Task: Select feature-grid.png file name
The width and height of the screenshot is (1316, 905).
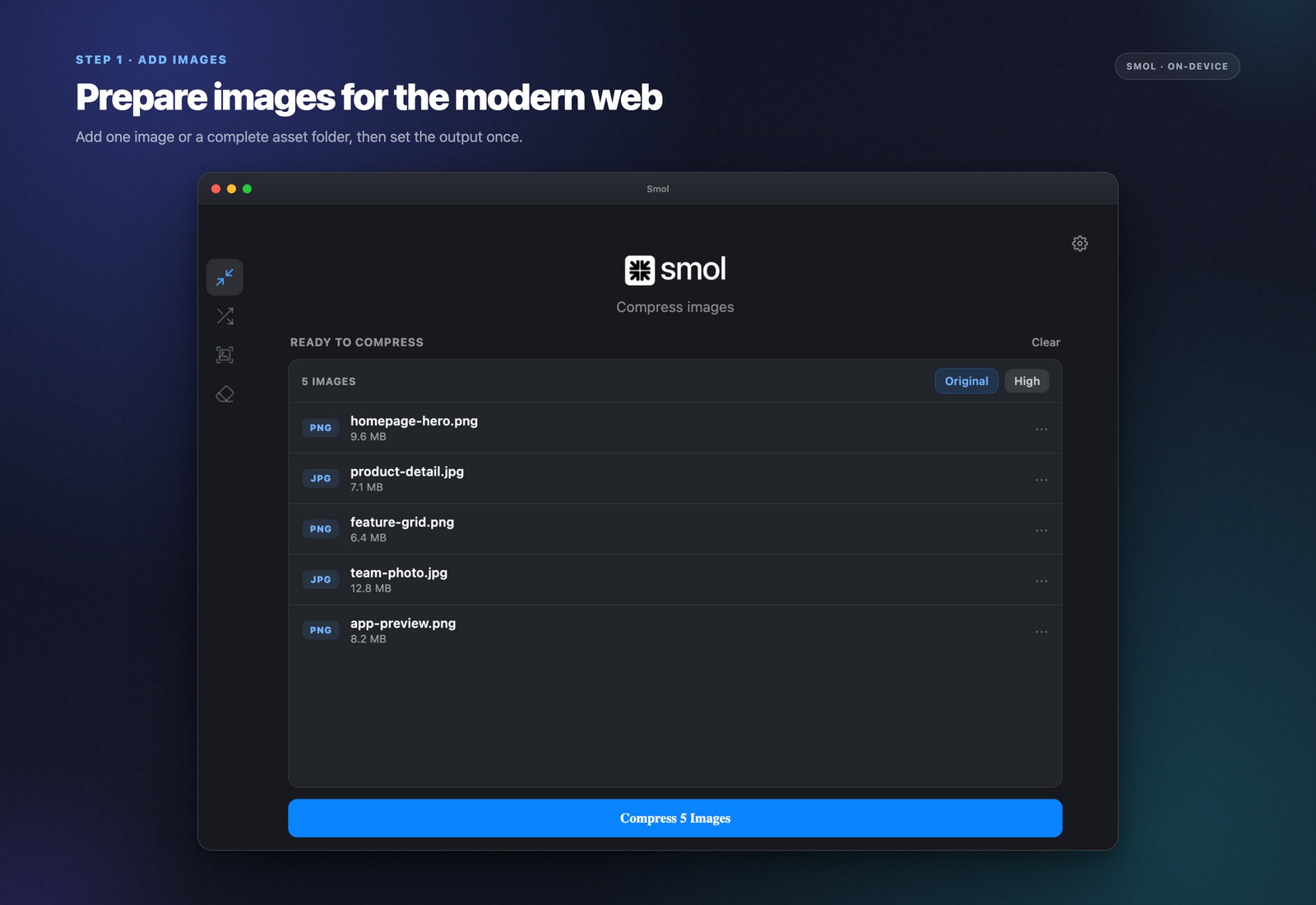Action: tap(402, 522)
